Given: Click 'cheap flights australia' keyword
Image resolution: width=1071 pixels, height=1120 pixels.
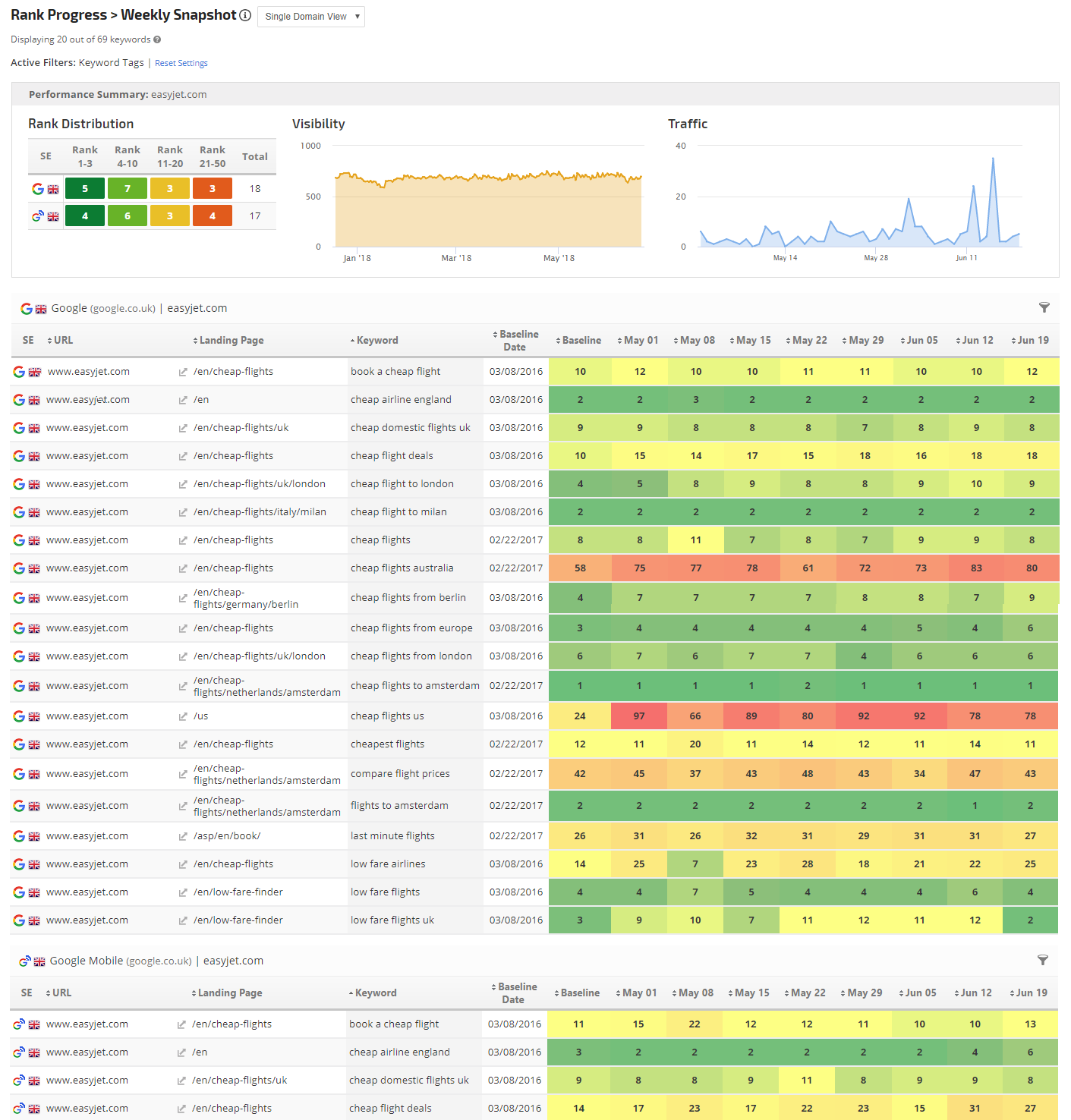Looking at the screenshot, I should 402,568.
